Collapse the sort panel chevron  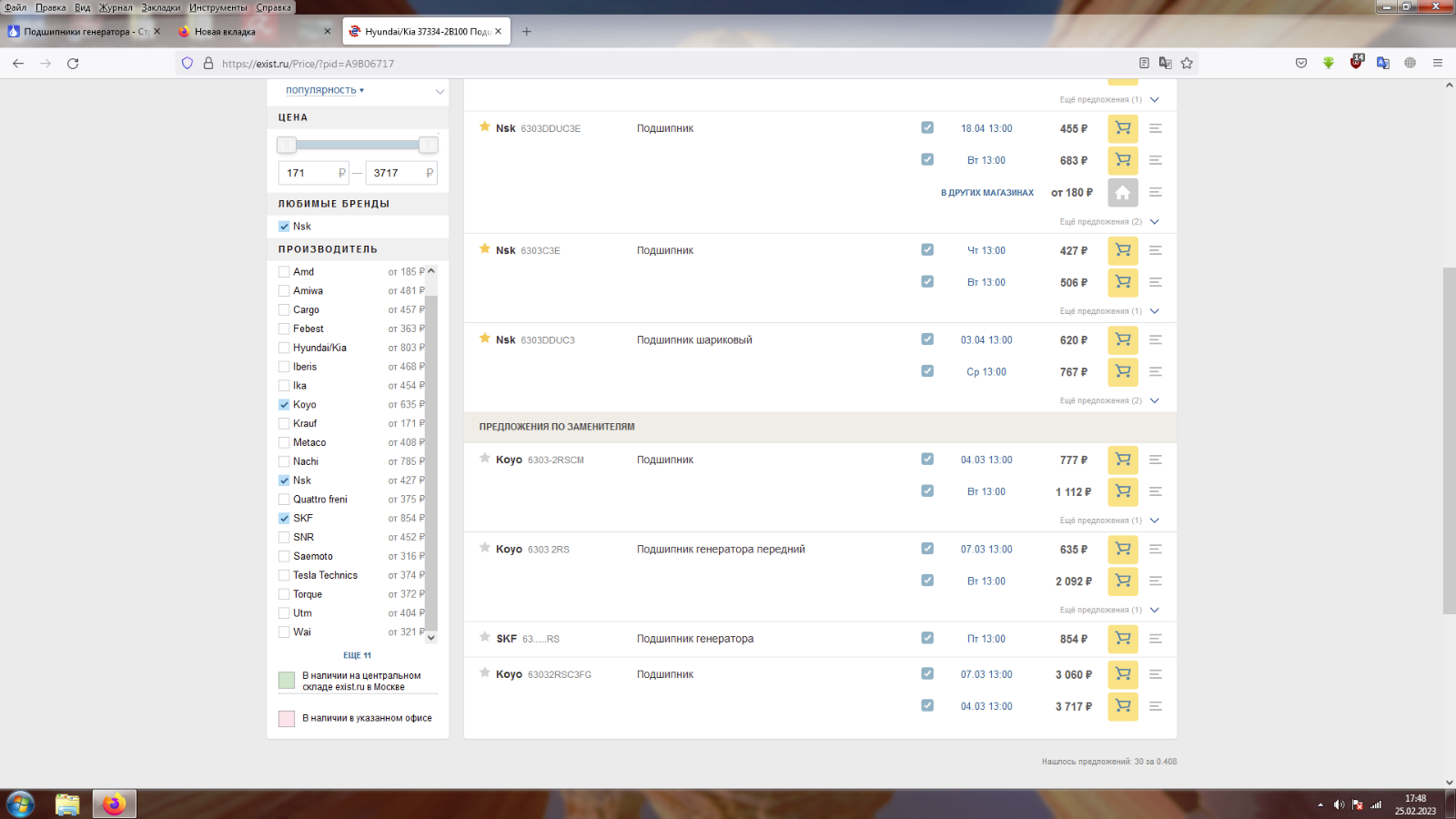(x=440, y=91)
